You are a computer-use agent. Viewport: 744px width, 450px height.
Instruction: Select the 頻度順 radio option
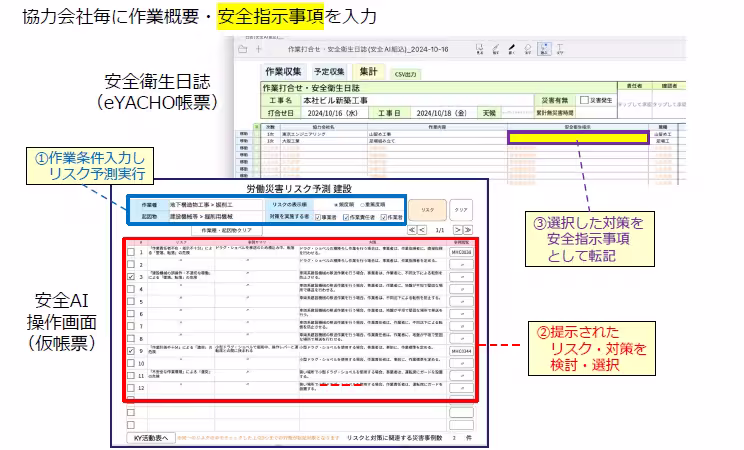tap(336, 205)
